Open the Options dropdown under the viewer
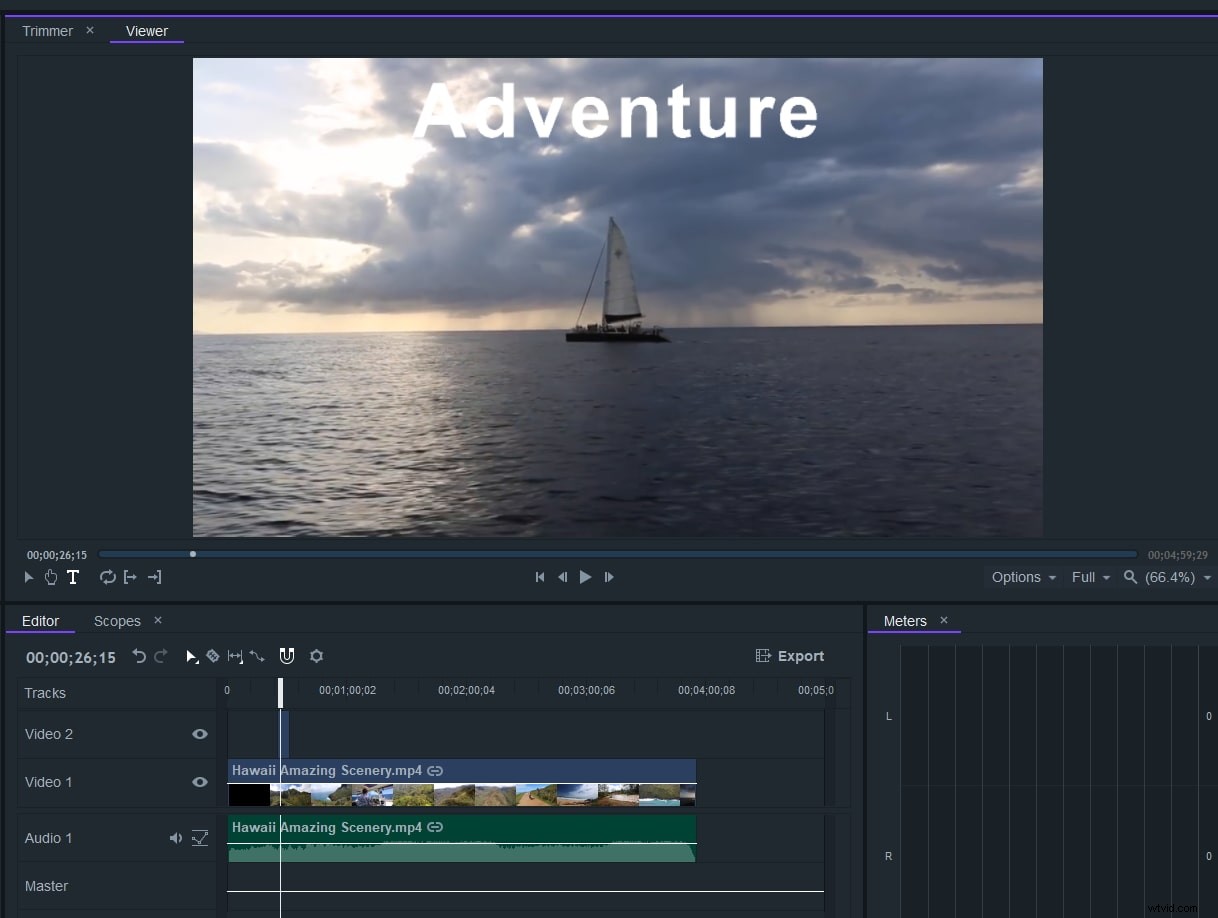1218x918 pixels. coord(1020,577)
